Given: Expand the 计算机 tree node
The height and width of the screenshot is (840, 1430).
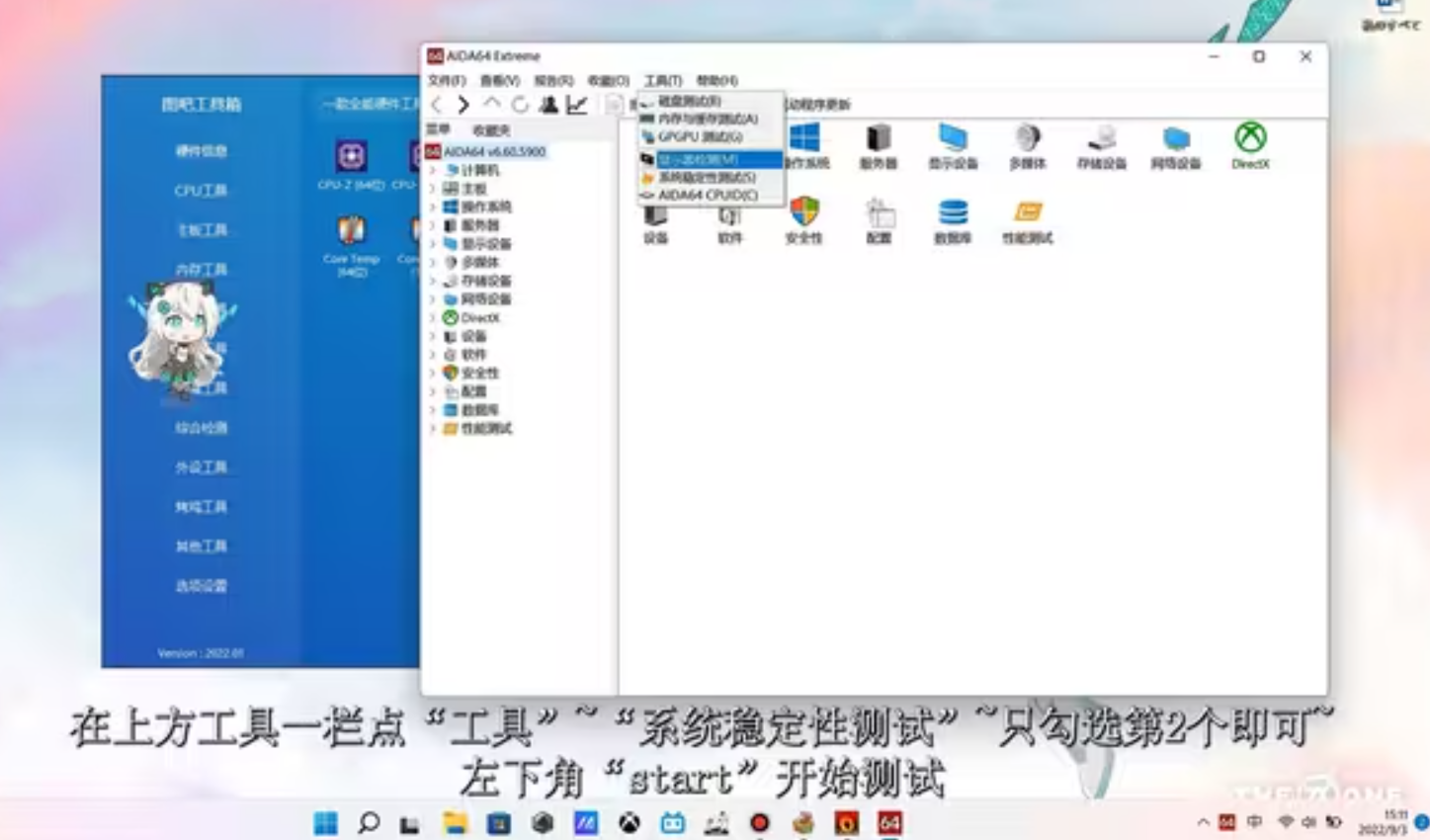Looking at the screenshot, I should pyautogui.click(x=433, y=170).
